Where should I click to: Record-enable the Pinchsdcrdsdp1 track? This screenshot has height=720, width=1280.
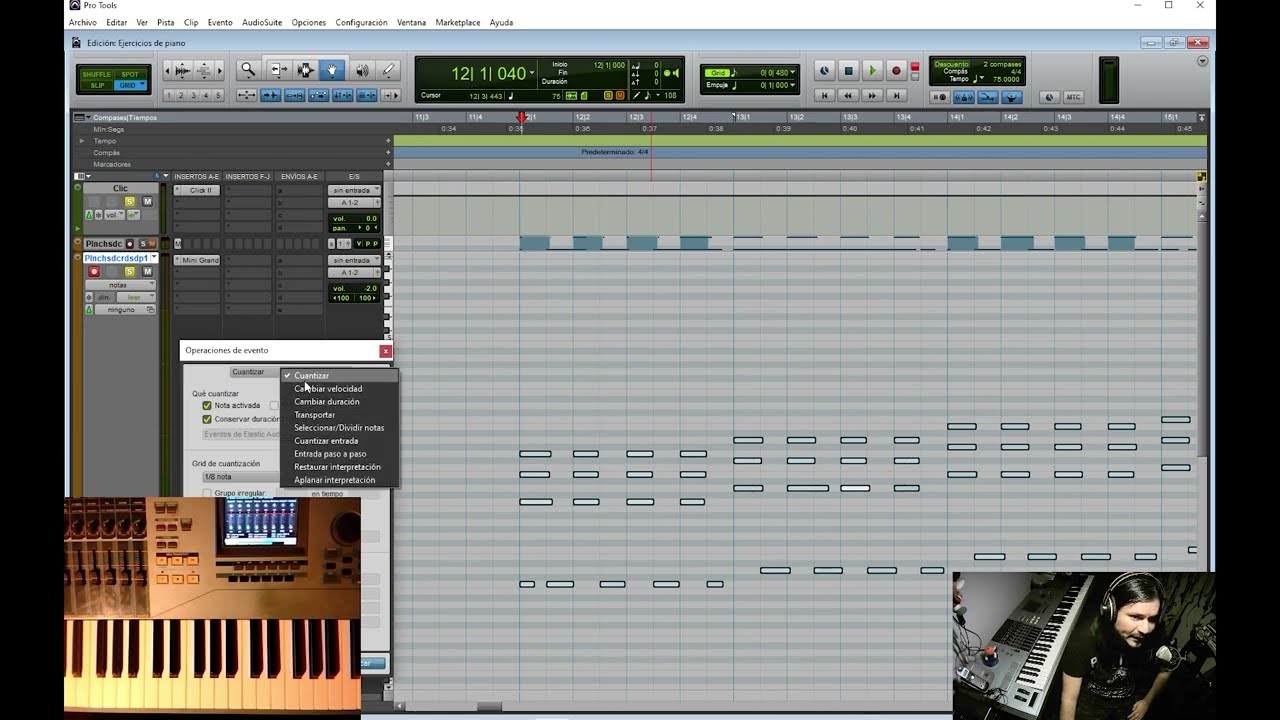click(x=94, y=272)
